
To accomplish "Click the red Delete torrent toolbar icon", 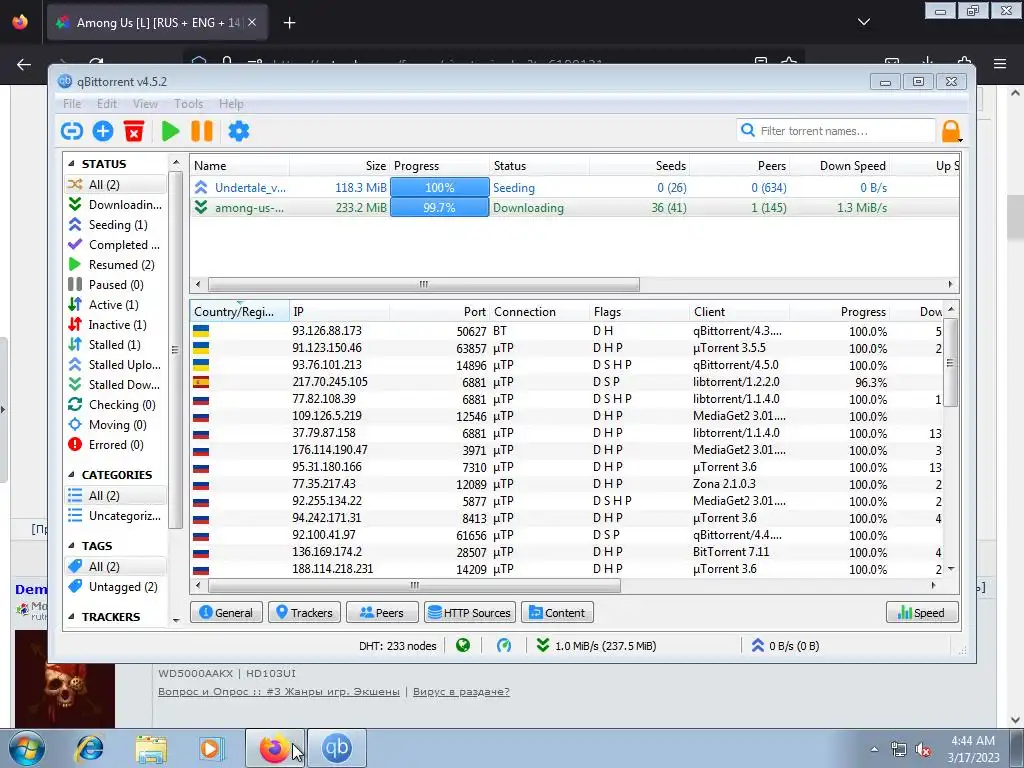I will (x=134, y=131).
